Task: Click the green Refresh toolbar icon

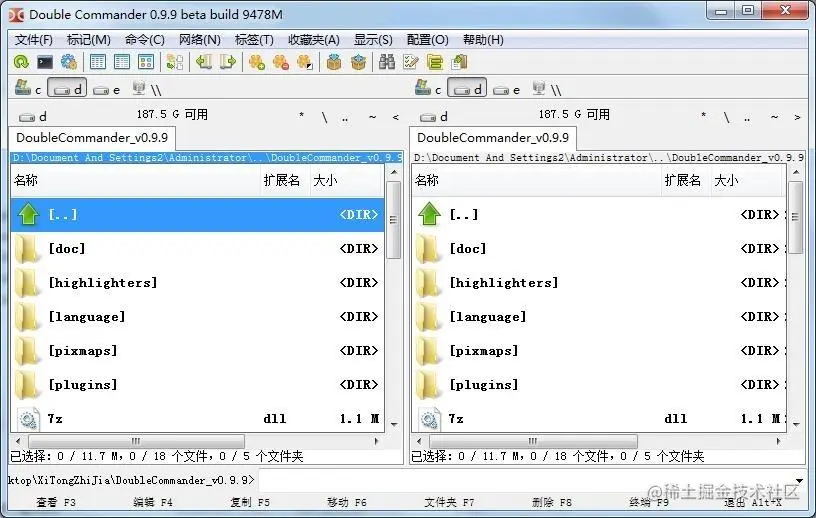Action: tap(21, 62)
